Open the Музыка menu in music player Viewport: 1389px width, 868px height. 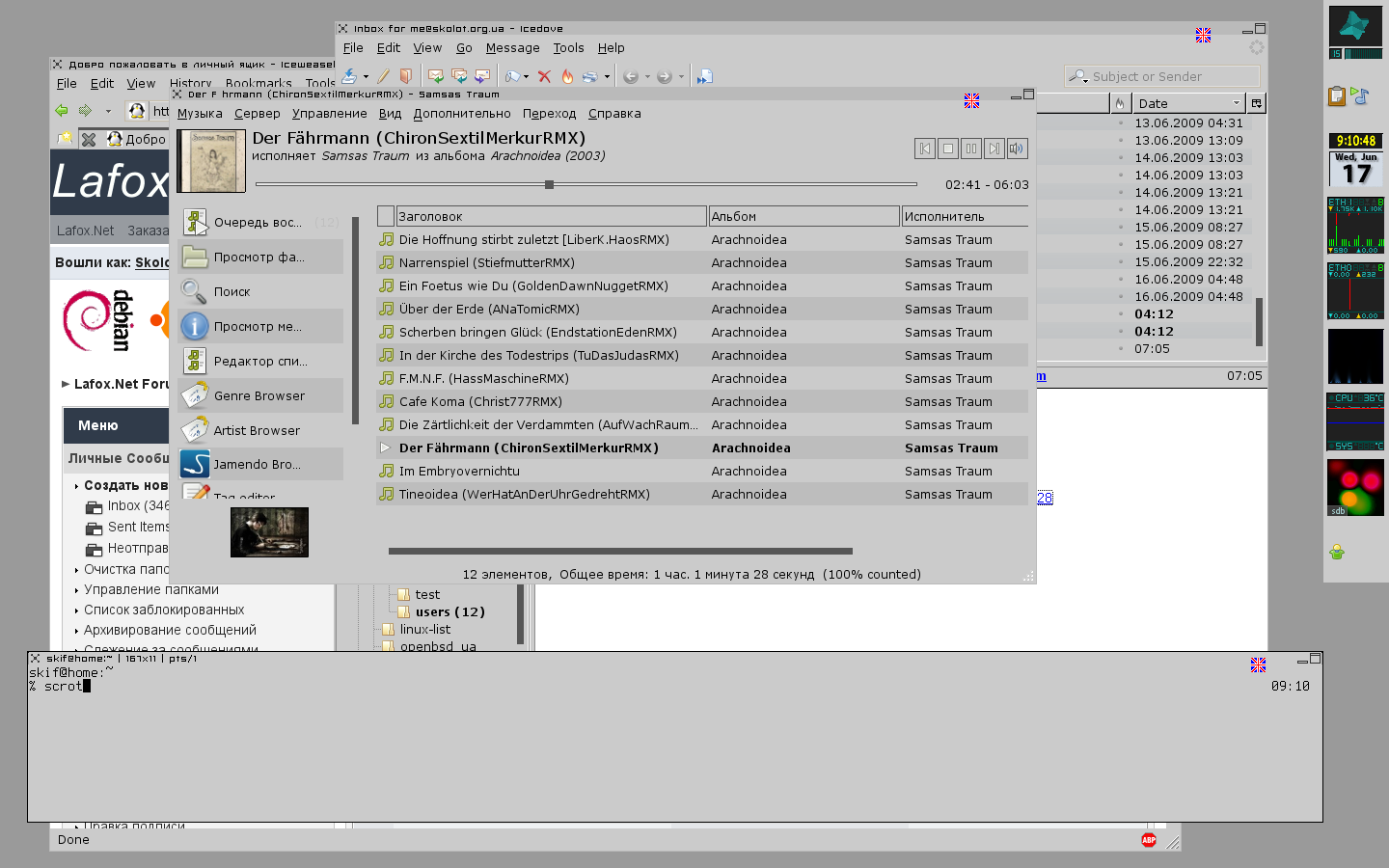[x=200, y=113]
